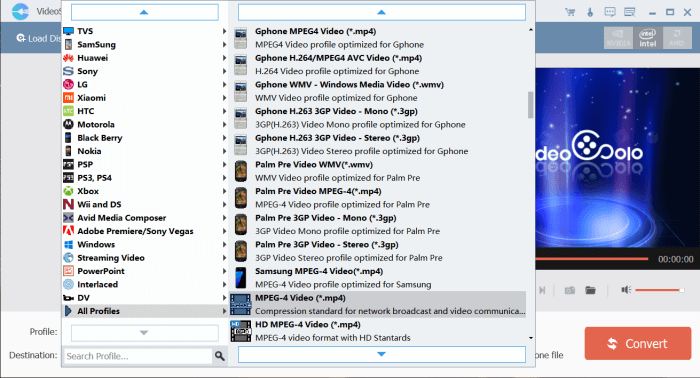The width and height of the screenshot is (700, 378).
Task: Take a snapshot with camera icon
Action: [570, 290]
